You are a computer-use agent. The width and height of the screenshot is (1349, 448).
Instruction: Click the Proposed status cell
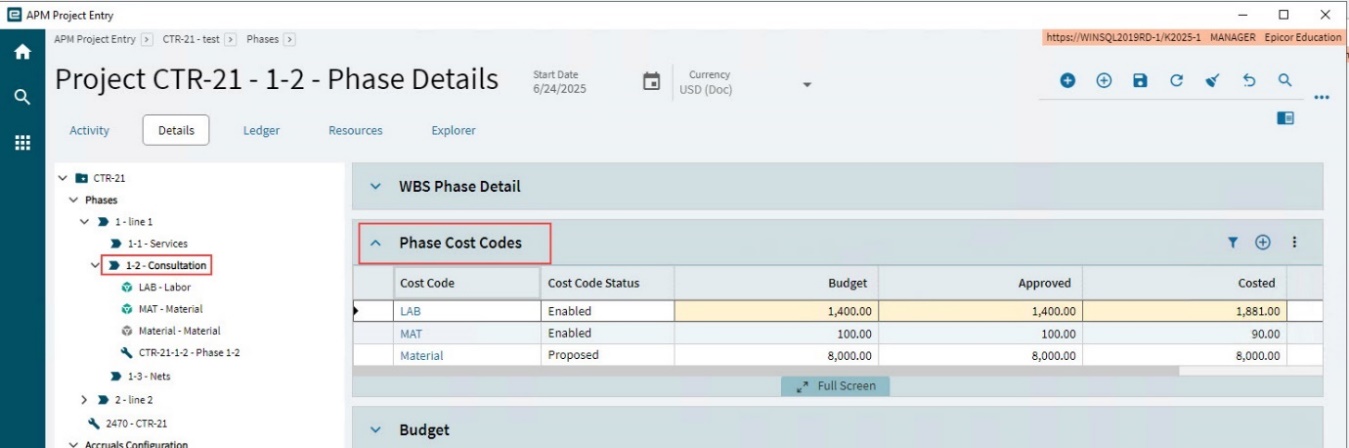607,355
